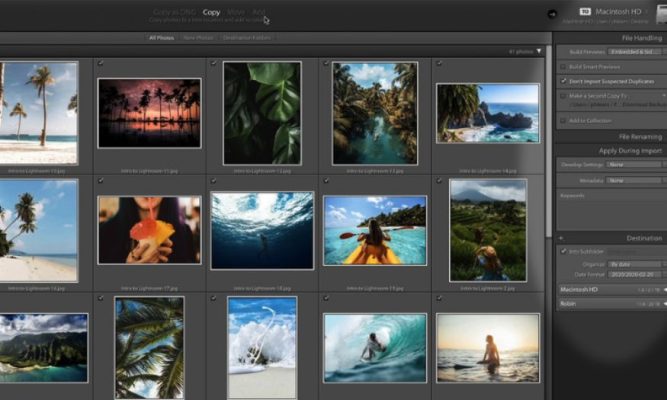The width and height of the screenshot is (667, 400).
Task: Open the Metadata preset dropdown
Action: tap(634, 180)
